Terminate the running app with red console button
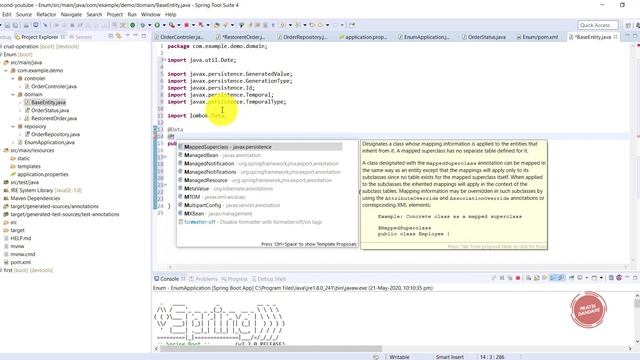 (518, 278)
